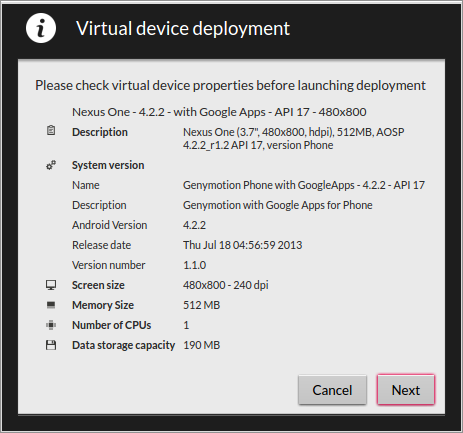Click the 'Virtual device deployment' title
The image size is (463, 433).
[183, 28]
